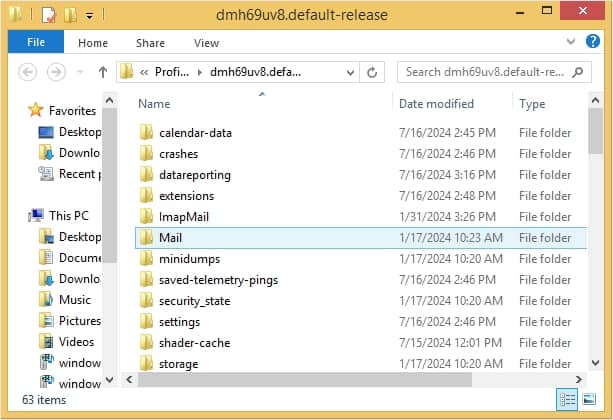613x420 pixels.
Task: Click the shader-cache date 7/15/2024 12:01 PM
Action: point(450,343)
